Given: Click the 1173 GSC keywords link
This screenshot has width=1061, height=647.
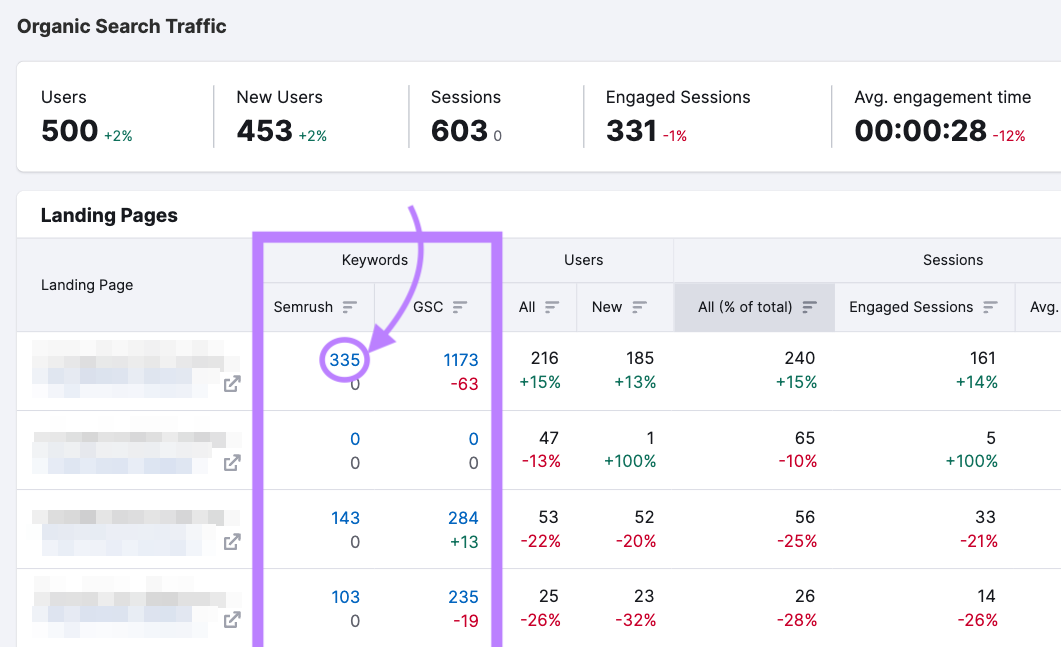Looking at the screenshot, I should point(462,360).
